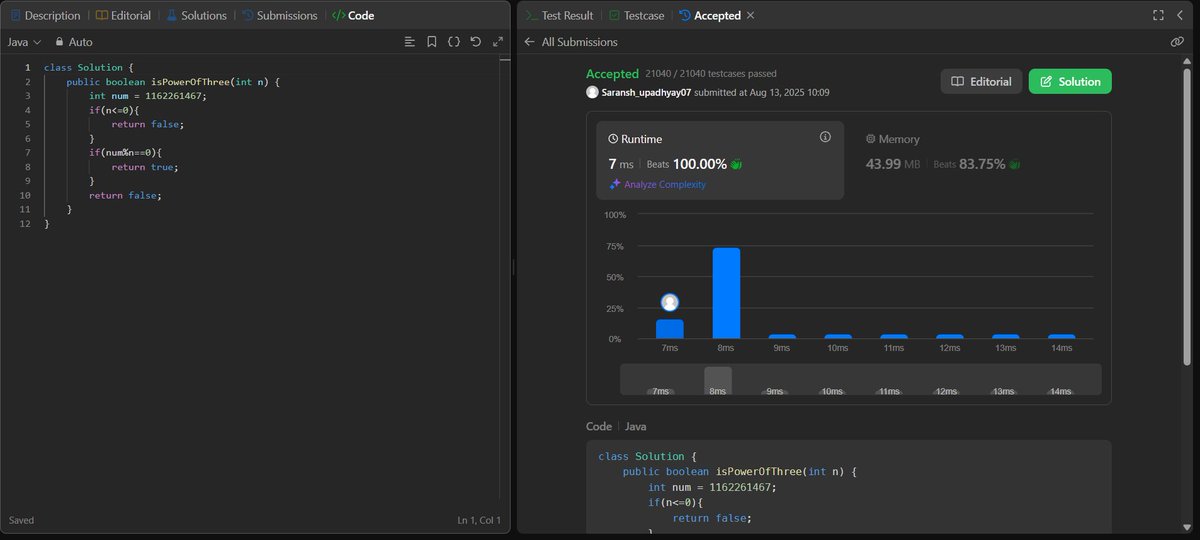Switch to the Editorial tab
Image resolution: width=1200 pixels, height=540 pixels.
tap(122, 16)
